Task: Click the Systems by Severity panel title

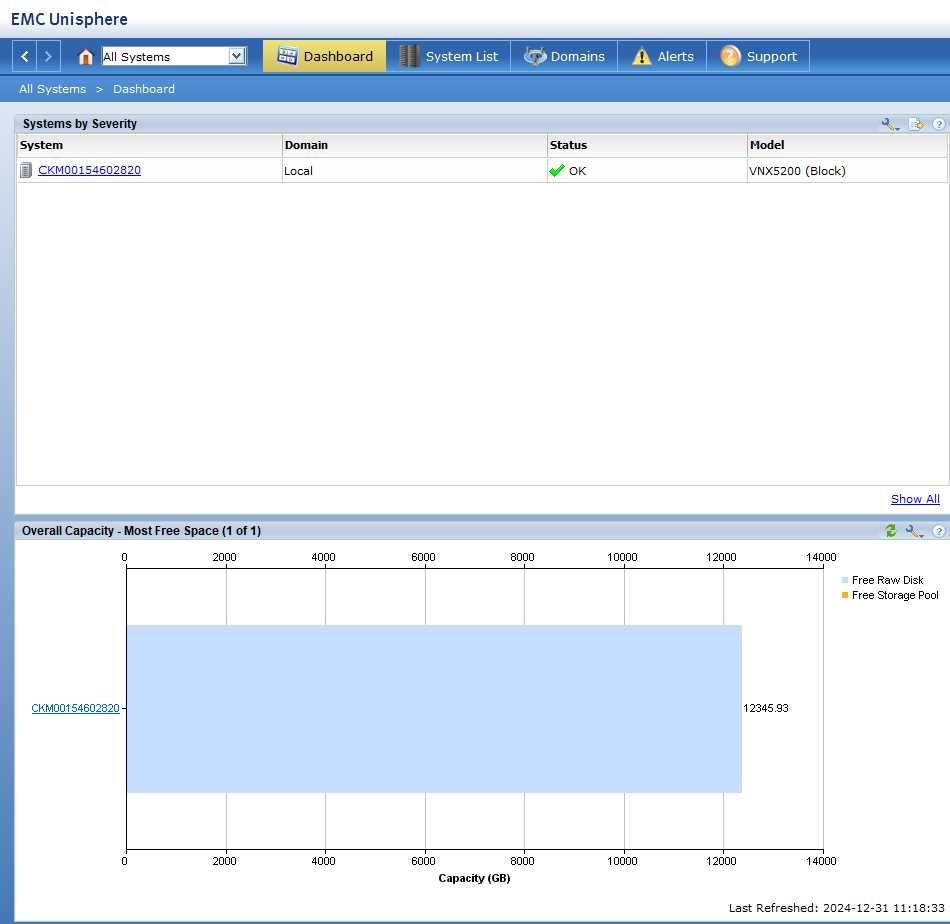Action: click(x=80, y=124)
